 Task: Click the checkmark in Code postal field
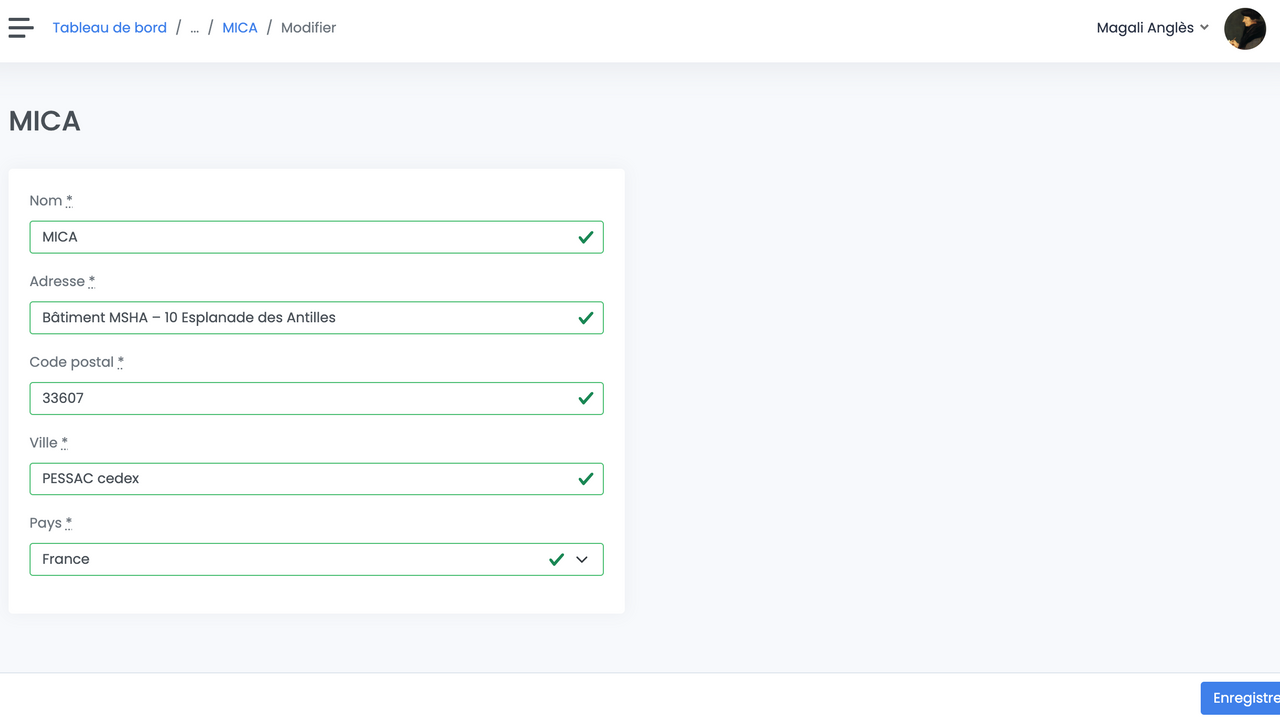pyautogui.click(x=585, y=398)
